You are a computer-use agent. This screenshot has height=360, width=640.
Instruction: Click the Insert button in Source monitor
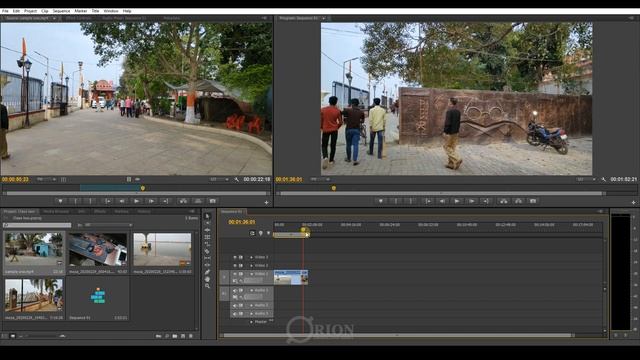tap(183, 201)
